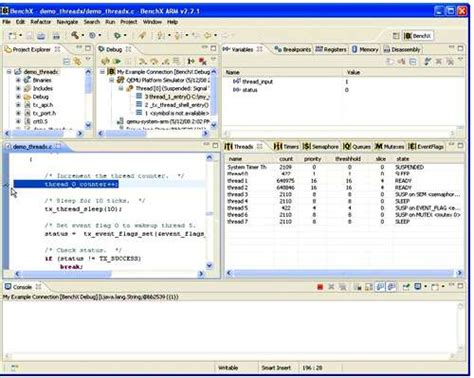Switch to the Queues tab

357,146
